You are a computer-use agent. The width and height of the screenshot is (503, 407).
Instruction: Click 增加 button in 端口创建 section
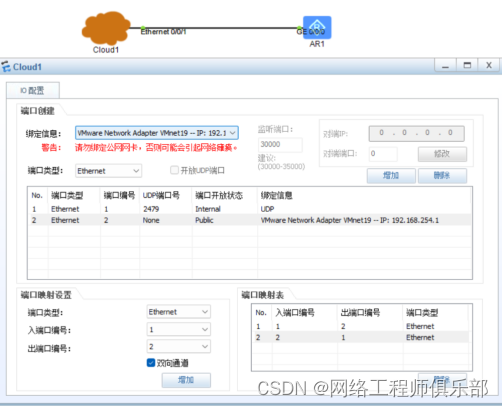[391, 175]
